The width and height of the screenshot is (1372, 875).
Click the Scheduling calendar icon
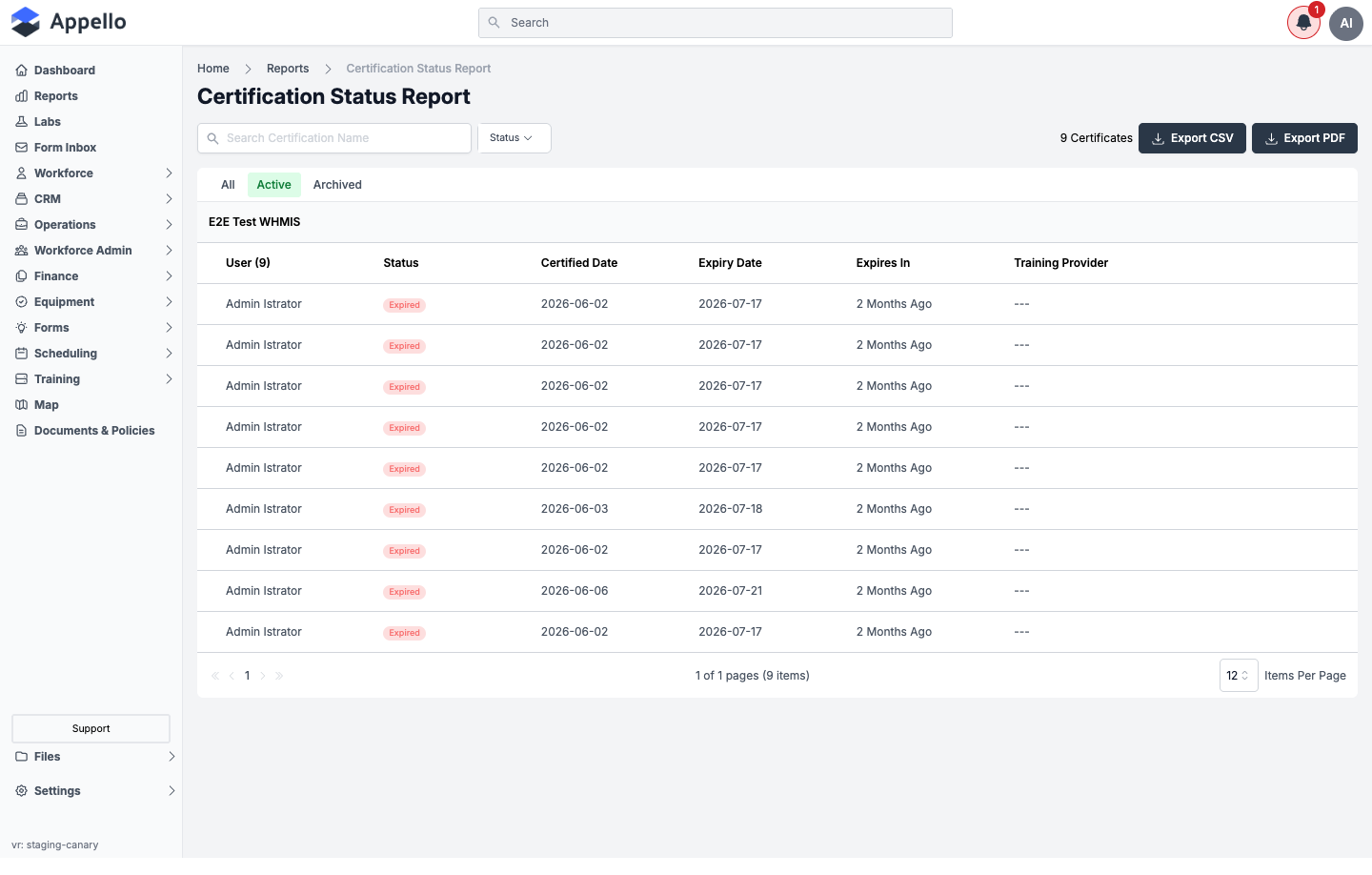coord(21,354)
